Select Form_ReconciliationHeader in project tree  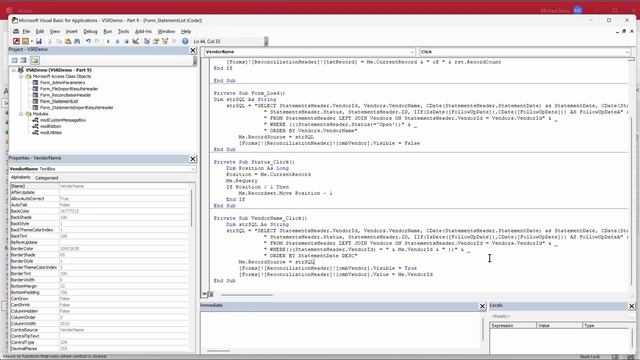[x=65, y=95]
